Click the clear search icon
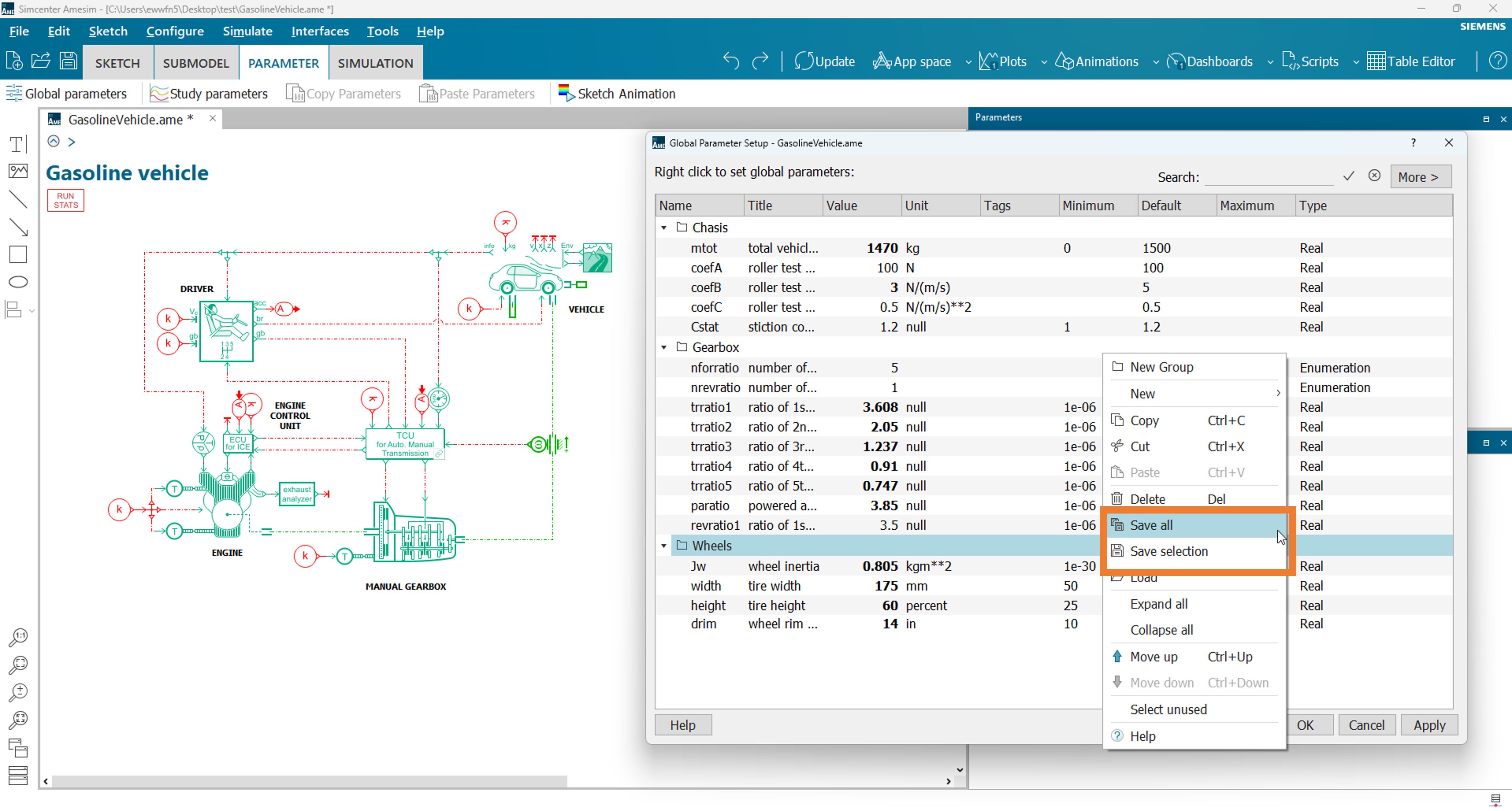Screen dimensions: 1512x811 (x=1374, y=176)
